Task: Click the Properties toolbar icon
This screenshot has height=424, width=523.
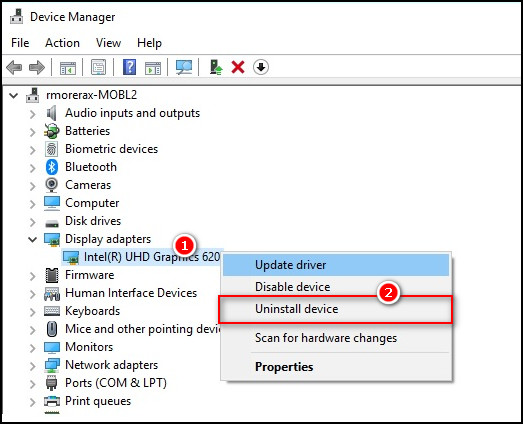Action: 98,67
